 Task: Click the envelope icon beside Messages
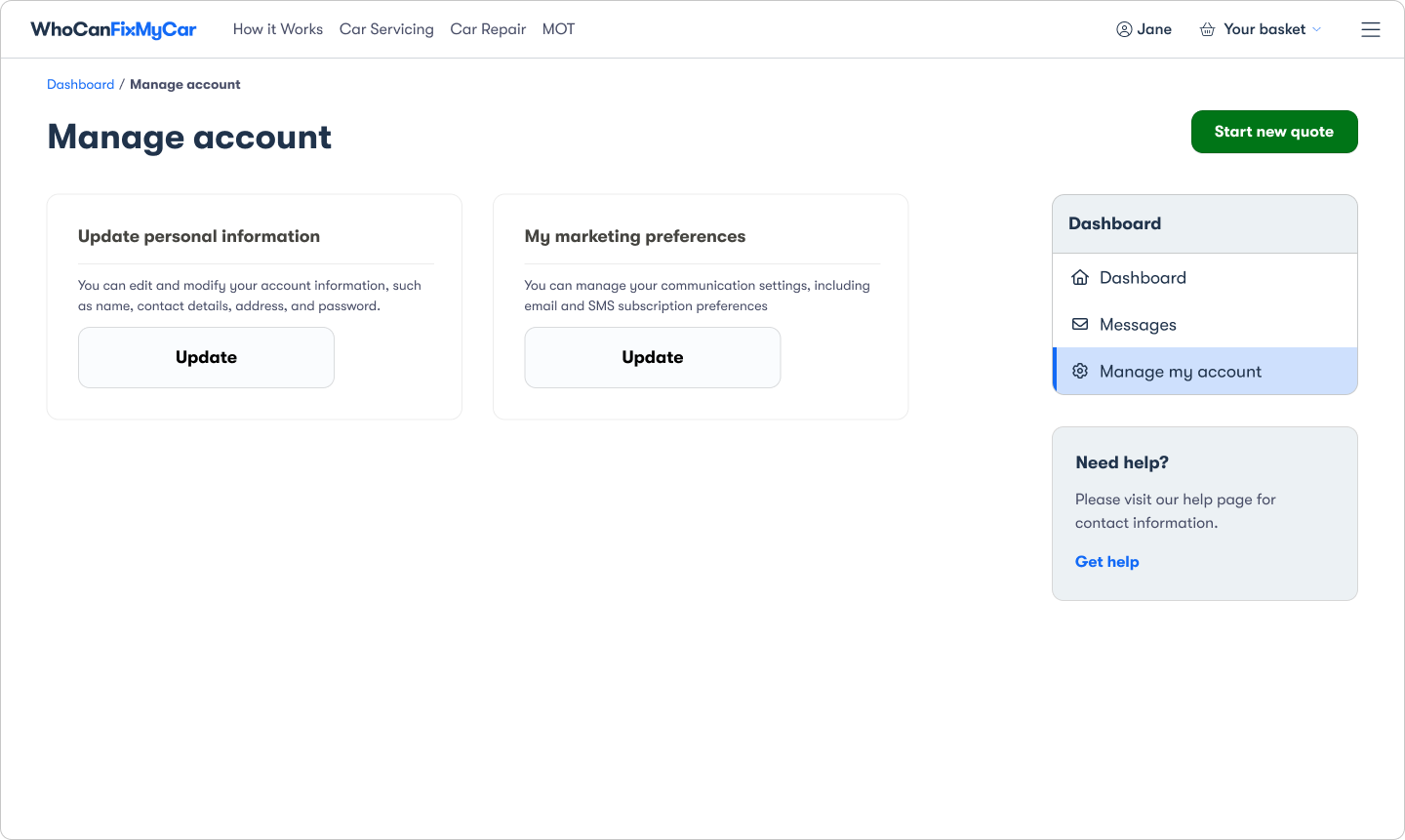pos(1080,324)
